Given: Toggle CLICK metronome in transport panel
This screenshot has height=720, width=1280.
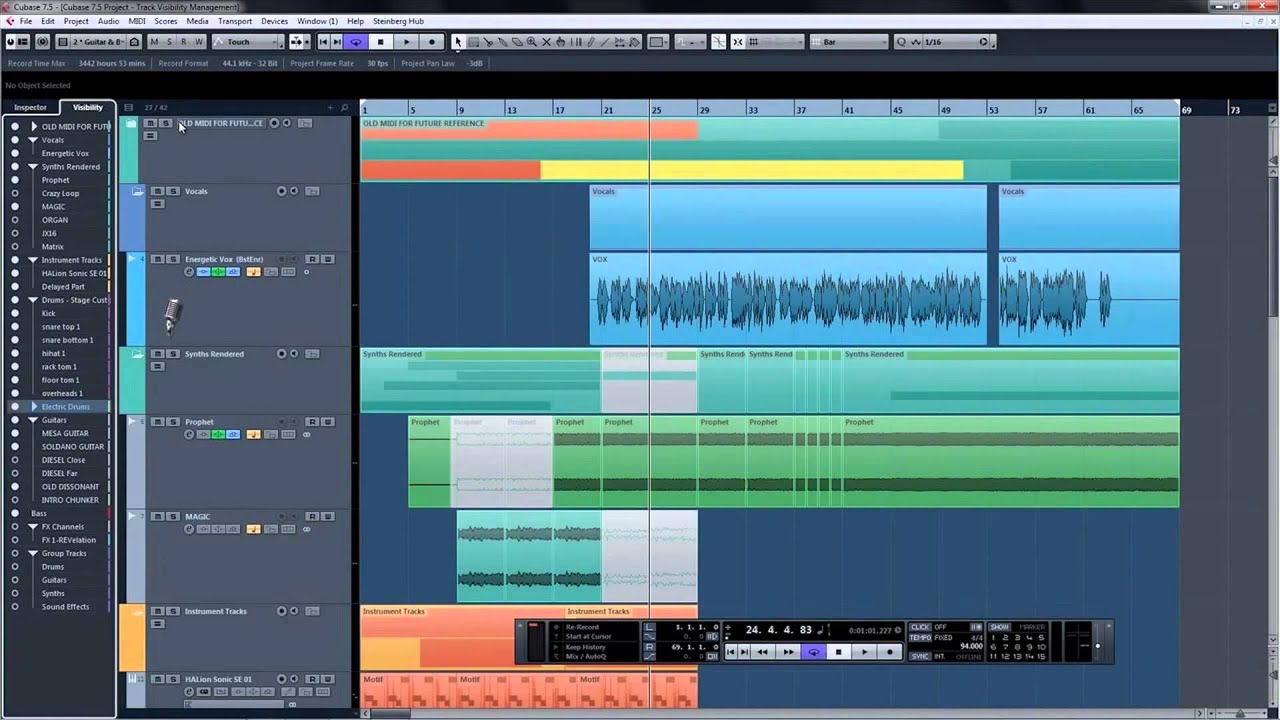Looking at the screenshot, I should (919, 627).
